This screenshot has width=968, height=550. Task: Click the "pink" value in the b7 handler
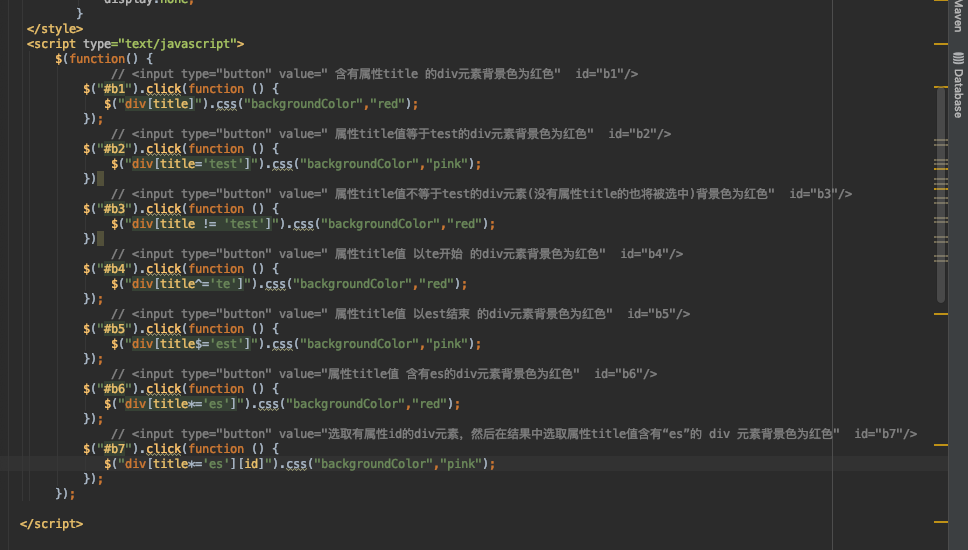point(461,464)
